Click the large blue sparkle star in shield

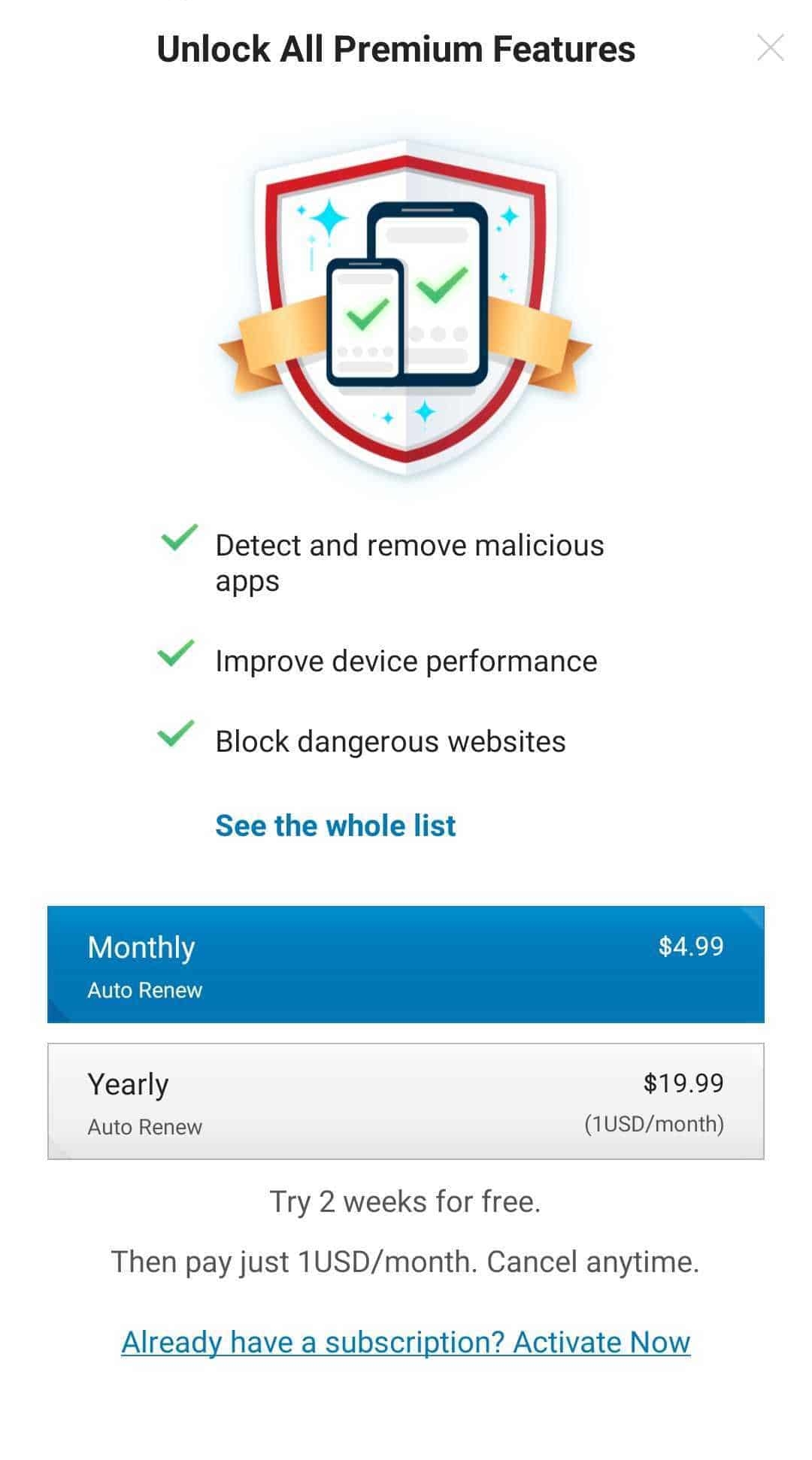pos(329,220)
